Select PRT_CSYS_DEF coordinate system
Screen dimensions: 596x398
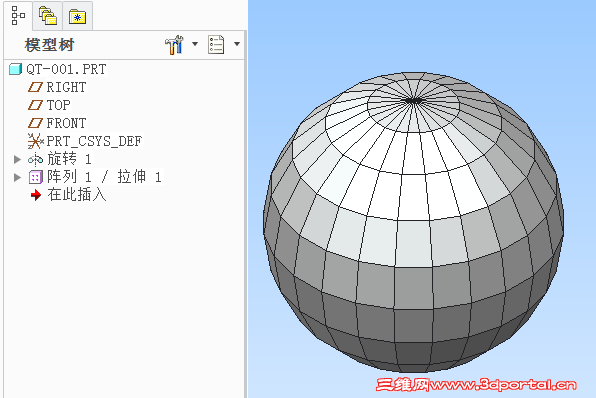pyautogui.click(x=94, y=141)
